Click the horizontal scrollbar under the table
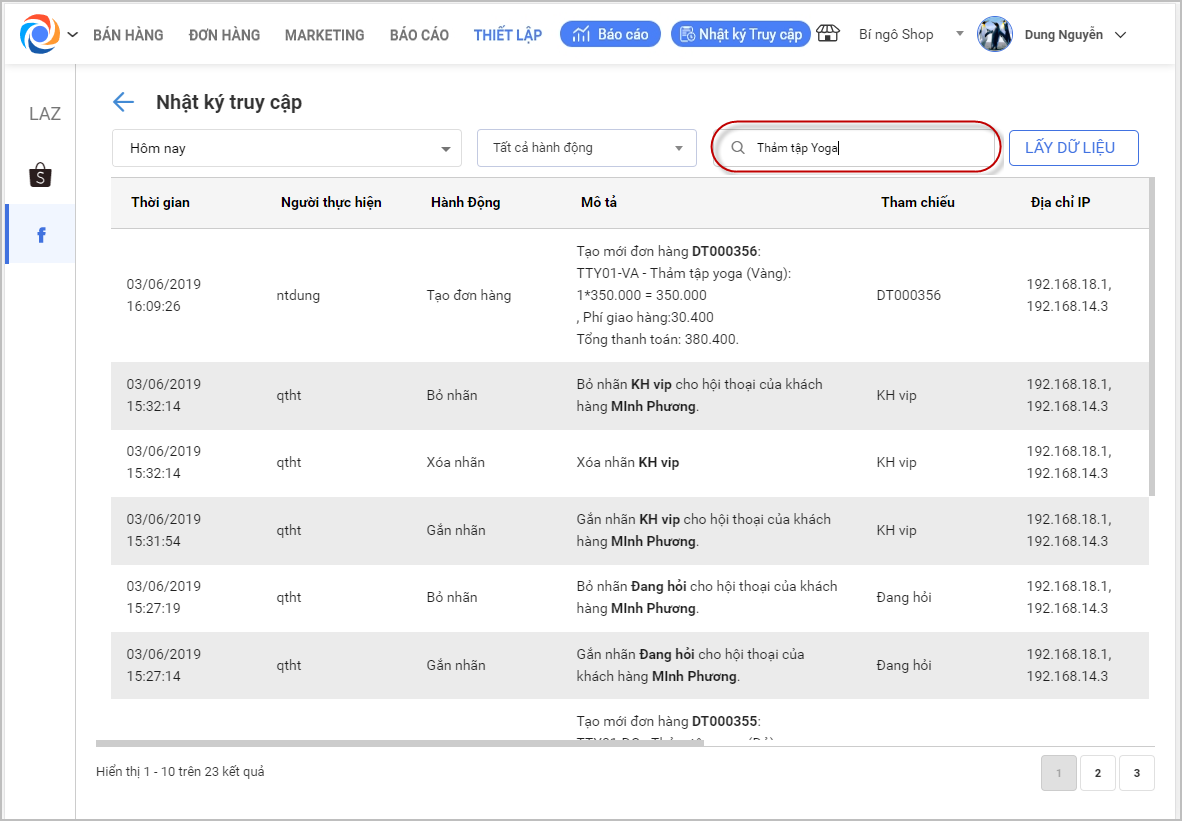1182x821 pixels. 400,743
